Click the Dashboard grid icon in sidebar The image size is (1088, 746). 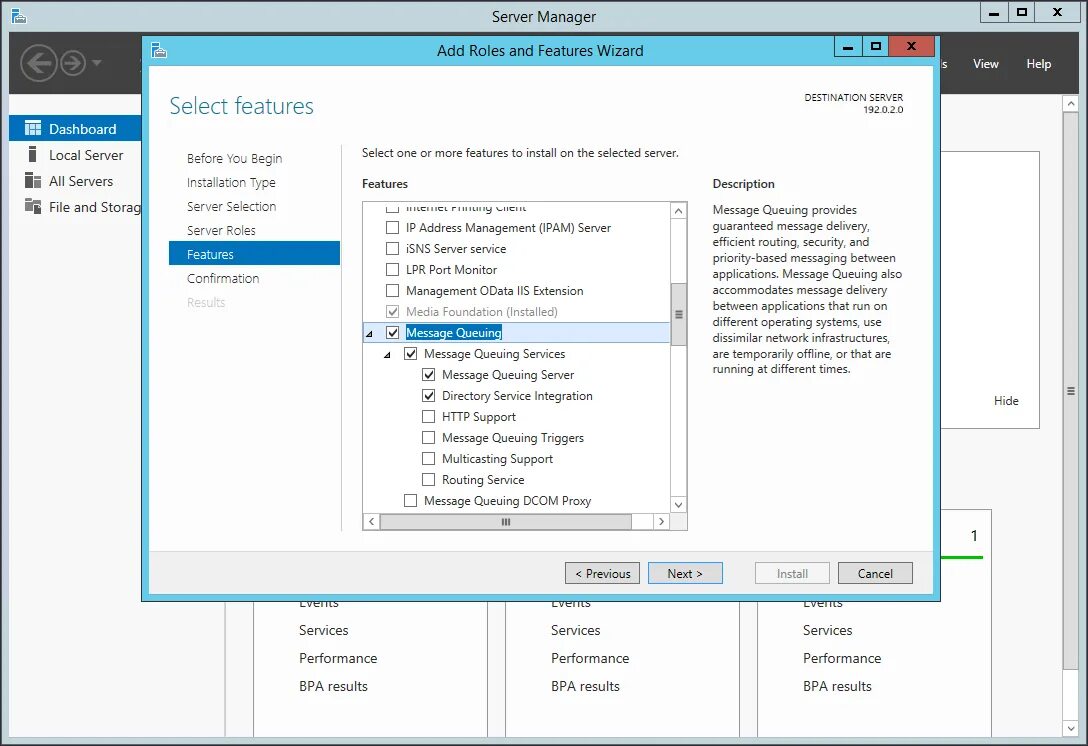click(x=33, y=128)
